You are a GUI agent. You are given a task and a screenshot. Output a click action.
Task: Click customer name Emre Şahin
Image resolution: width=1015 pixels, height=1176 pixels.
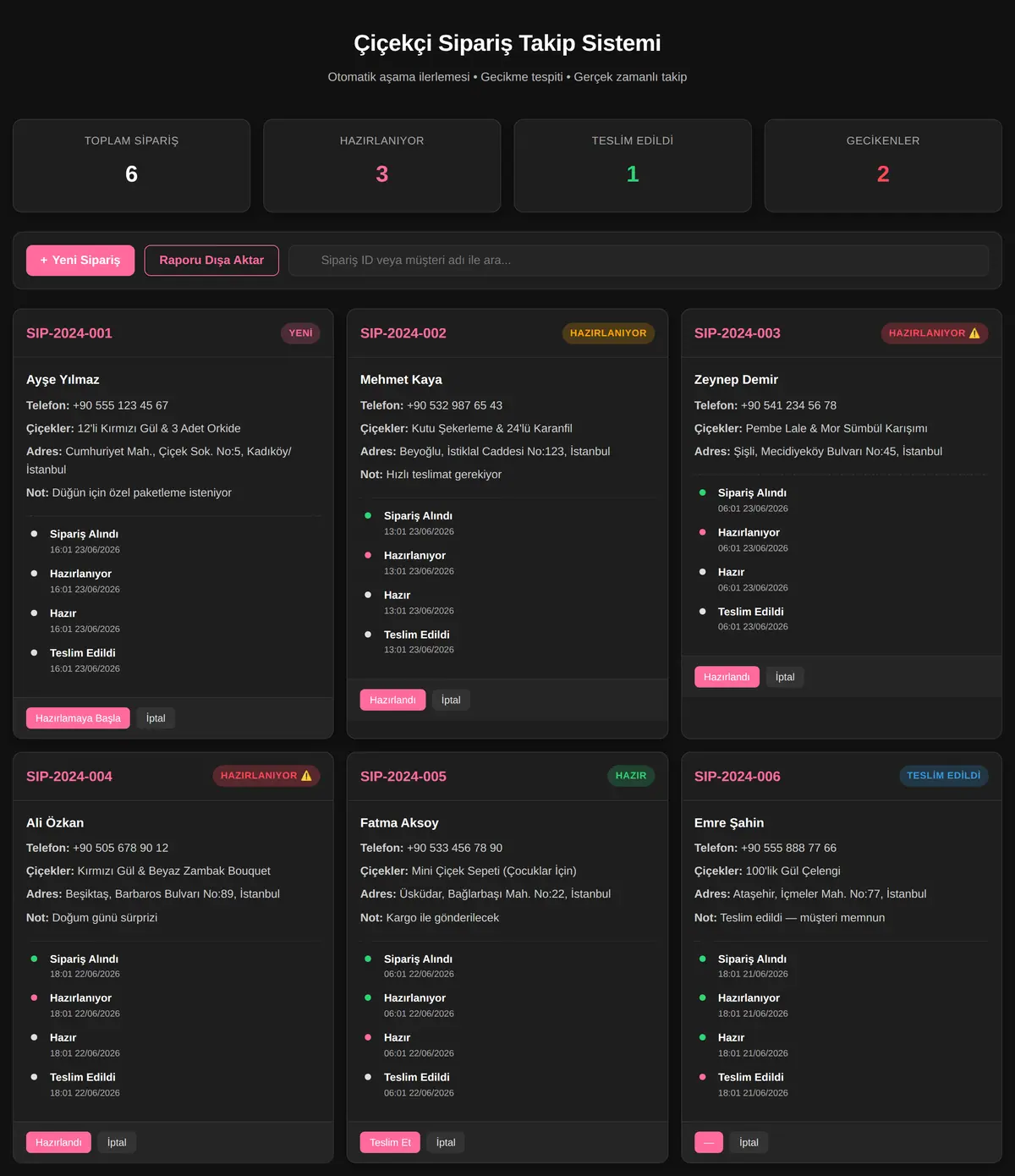729,823
